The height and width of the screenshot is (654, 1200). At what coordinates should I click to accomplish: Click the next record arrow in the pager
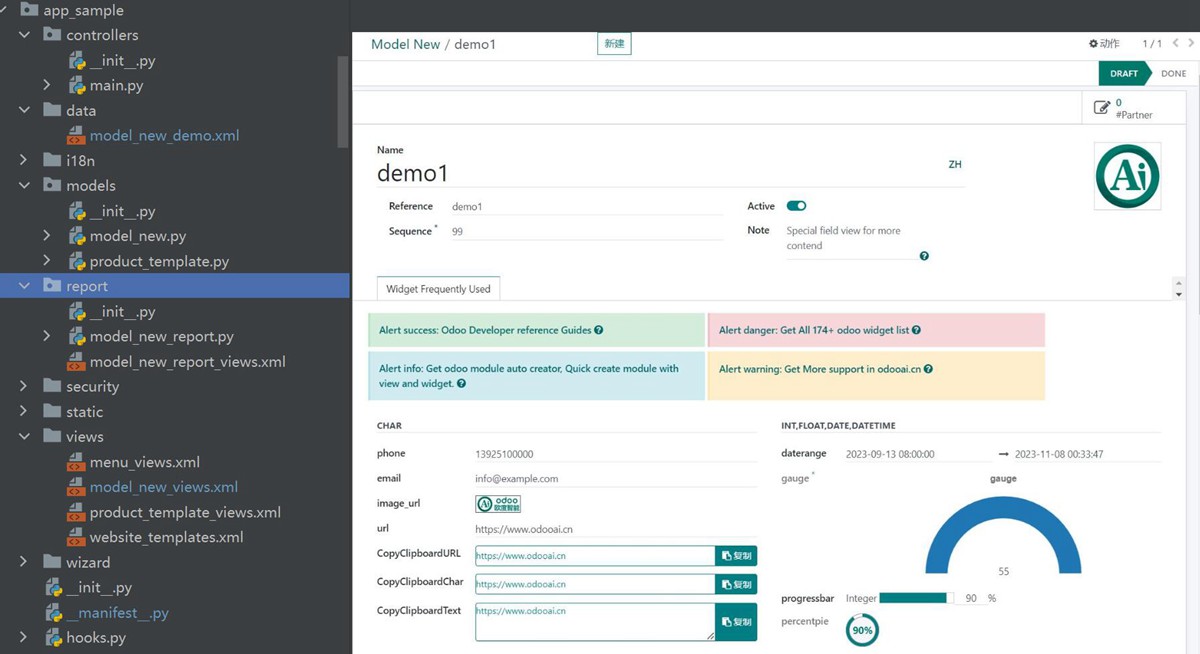[x=1189, y=43]
